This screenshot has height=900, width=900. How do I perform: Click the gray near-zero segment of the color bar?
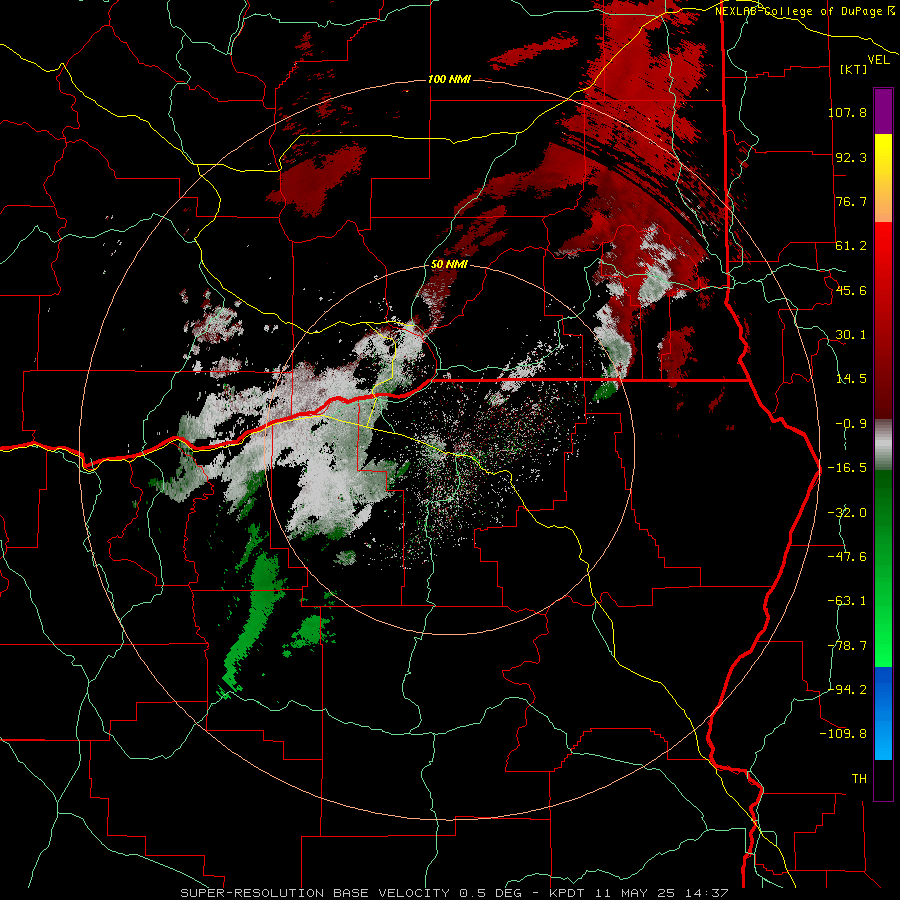point(883,445)
